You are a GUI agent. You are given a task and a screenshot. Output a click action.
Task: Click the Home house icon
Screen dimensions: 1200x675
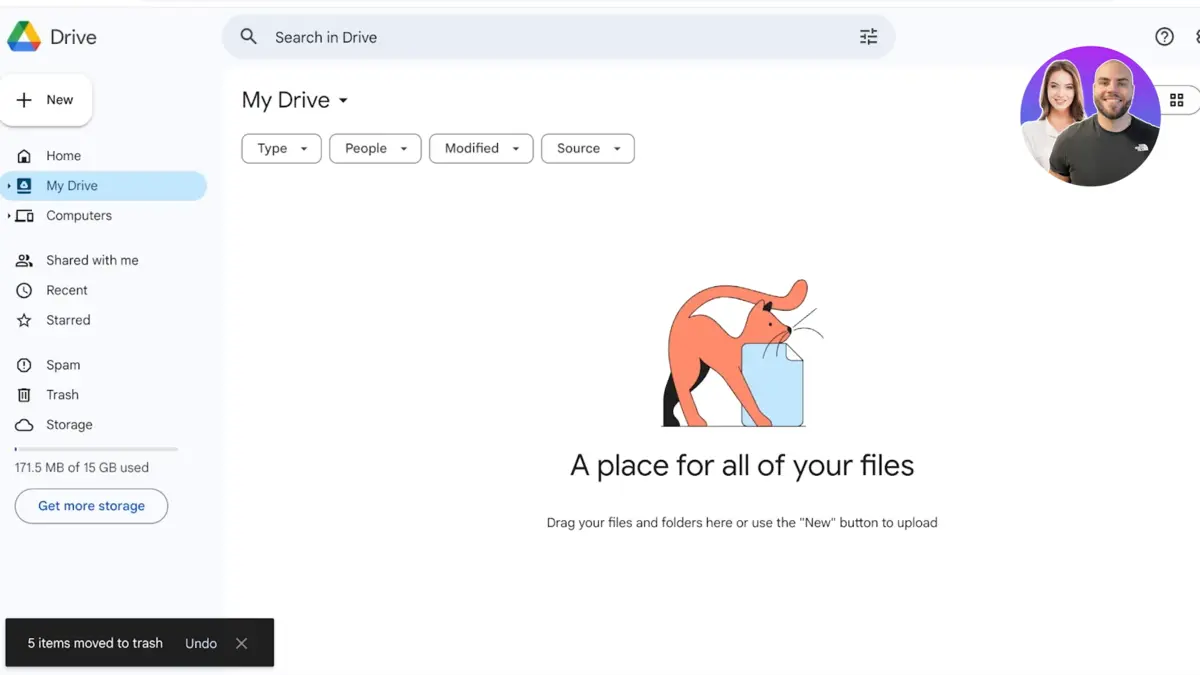[x=24, y=156]
